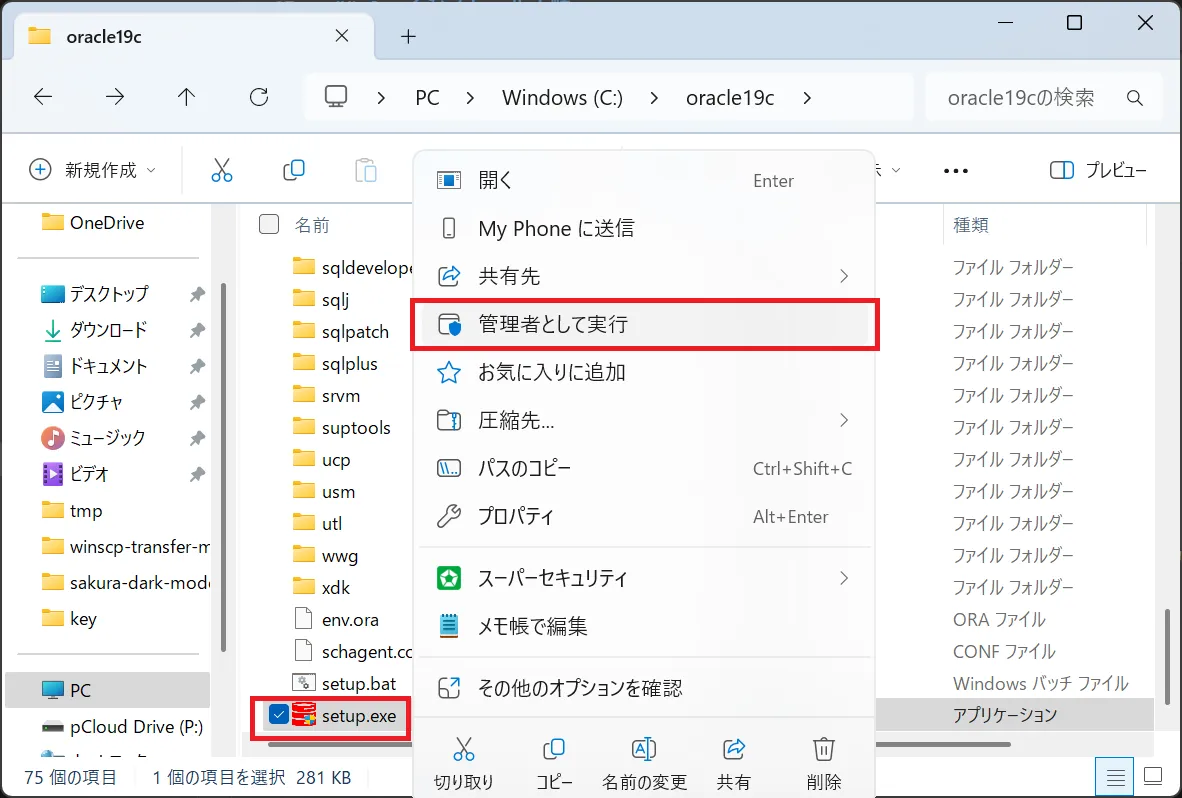
Task: Click PC breadcrumb in address bar
Action: pos(427,98)
